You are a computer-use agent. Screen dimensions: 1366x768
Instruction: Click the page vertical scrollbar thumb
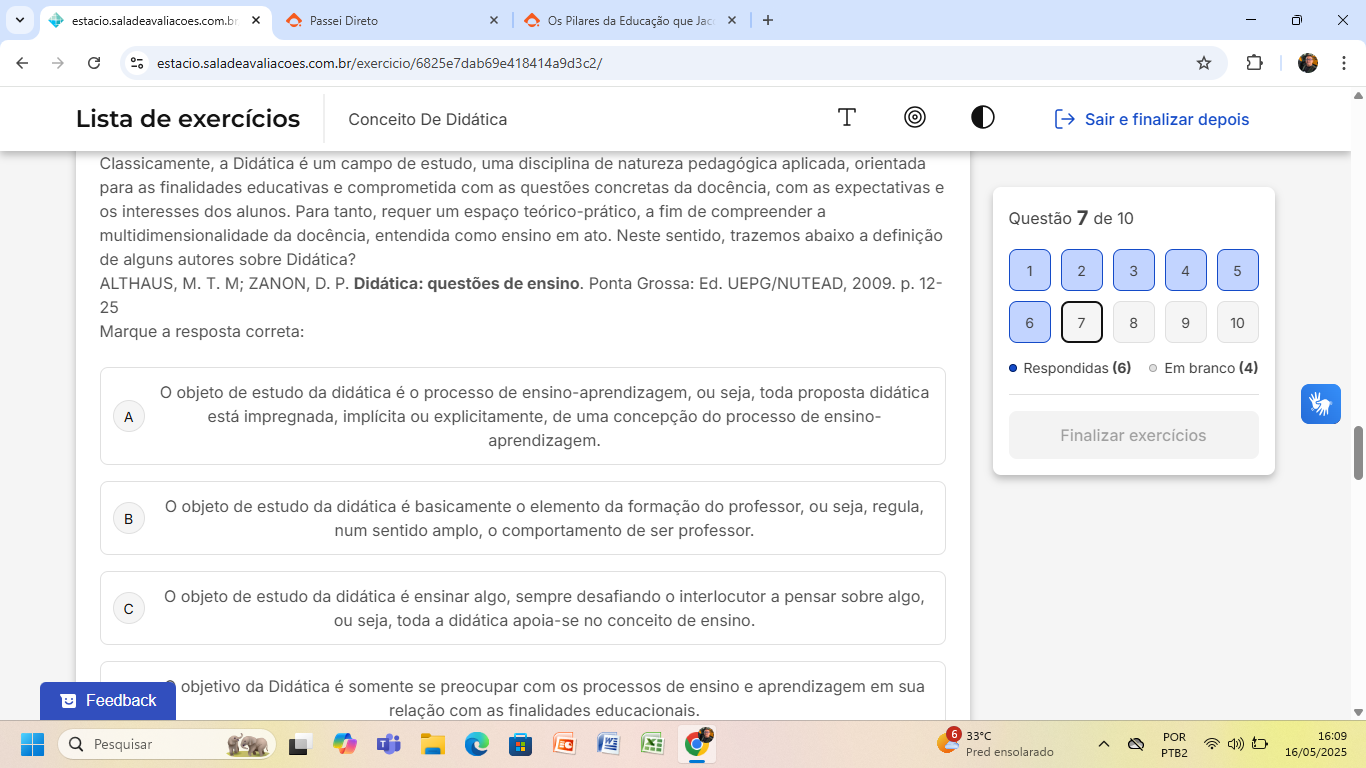tap(1358, 452)
